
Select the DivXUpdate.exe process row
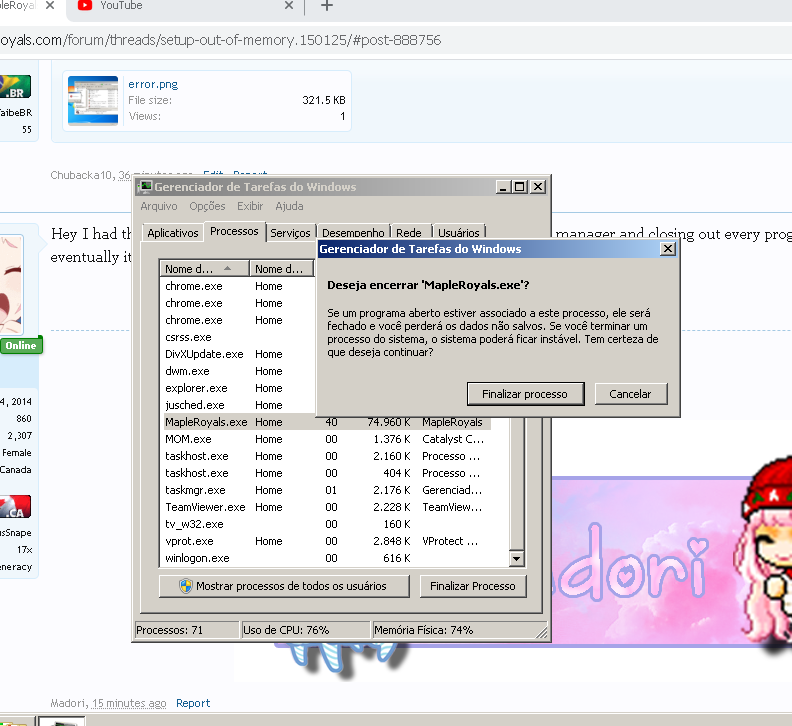click(239, 354)
